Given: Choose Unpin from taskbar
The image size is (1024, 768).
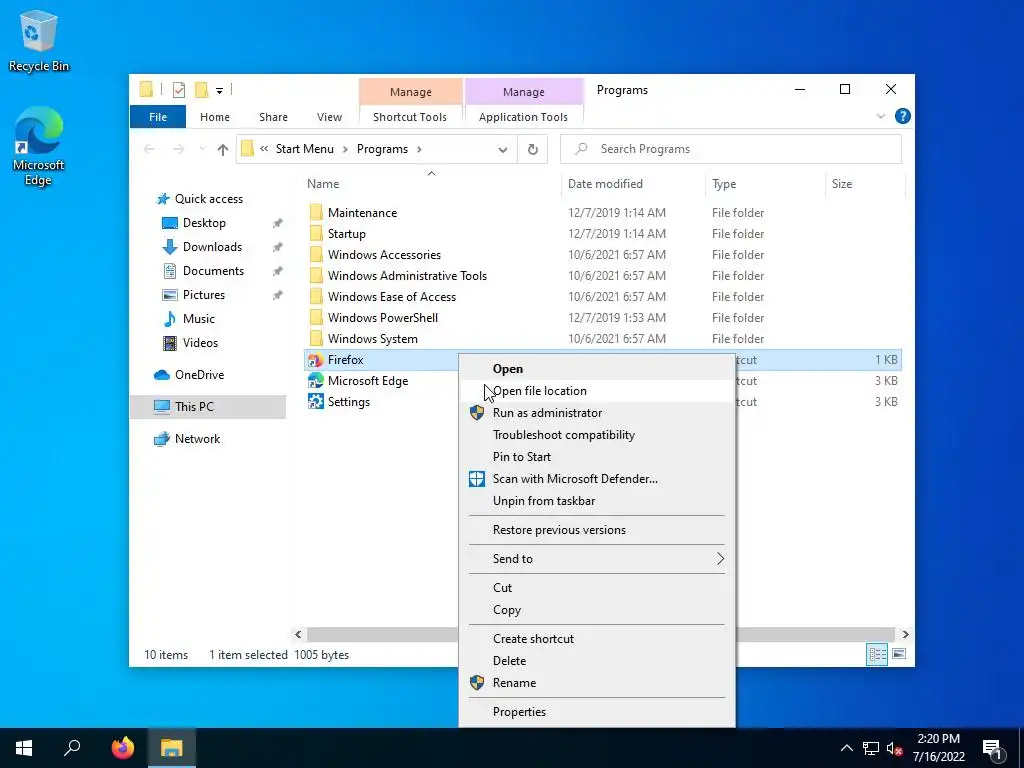Looking at the screenshot, I should [x=597, y=501].
